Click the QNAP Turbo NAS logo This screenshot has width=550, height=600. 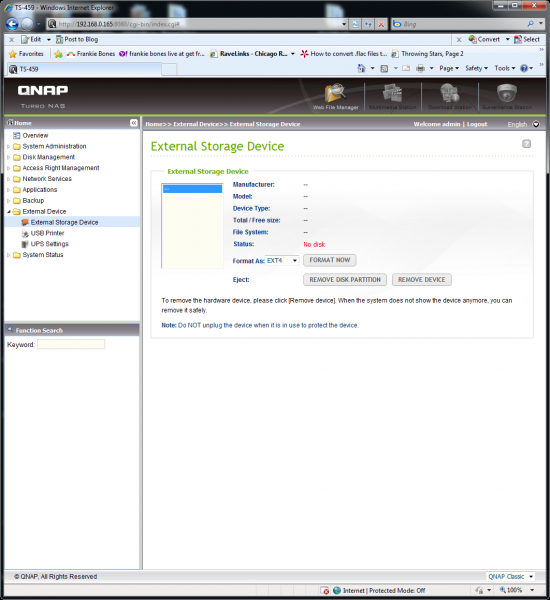coord(43,96)
